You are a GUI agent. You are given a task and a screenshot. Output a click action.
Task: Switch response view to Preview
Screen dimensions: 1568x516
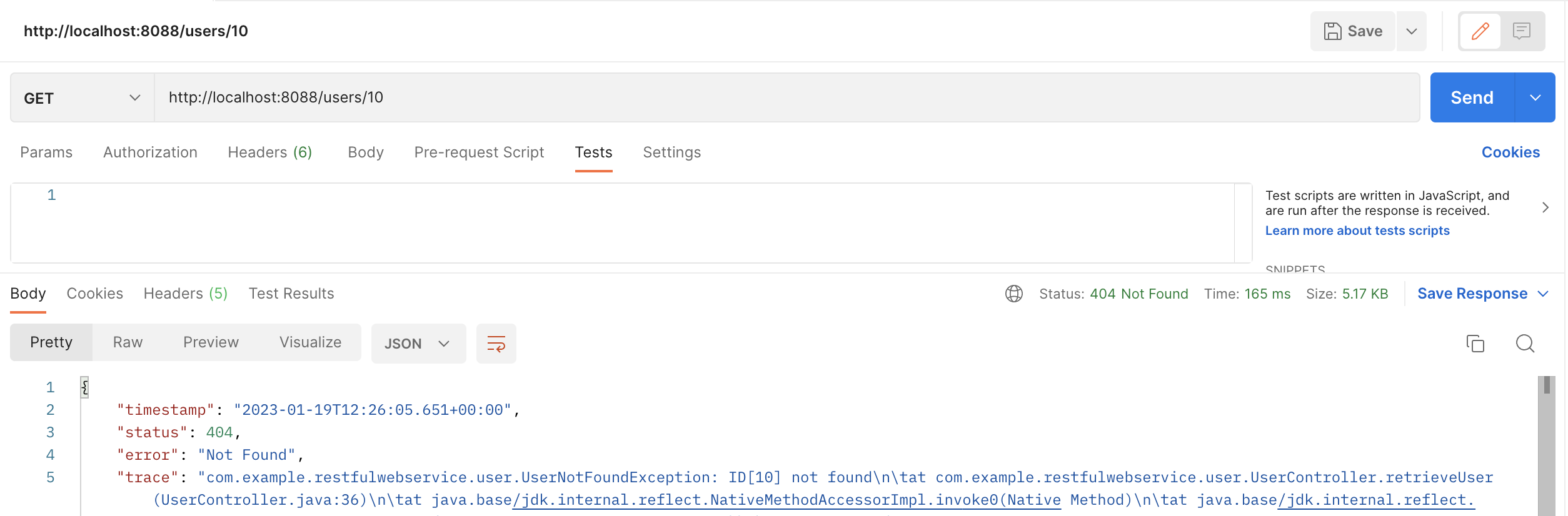(x=211, y=342)
